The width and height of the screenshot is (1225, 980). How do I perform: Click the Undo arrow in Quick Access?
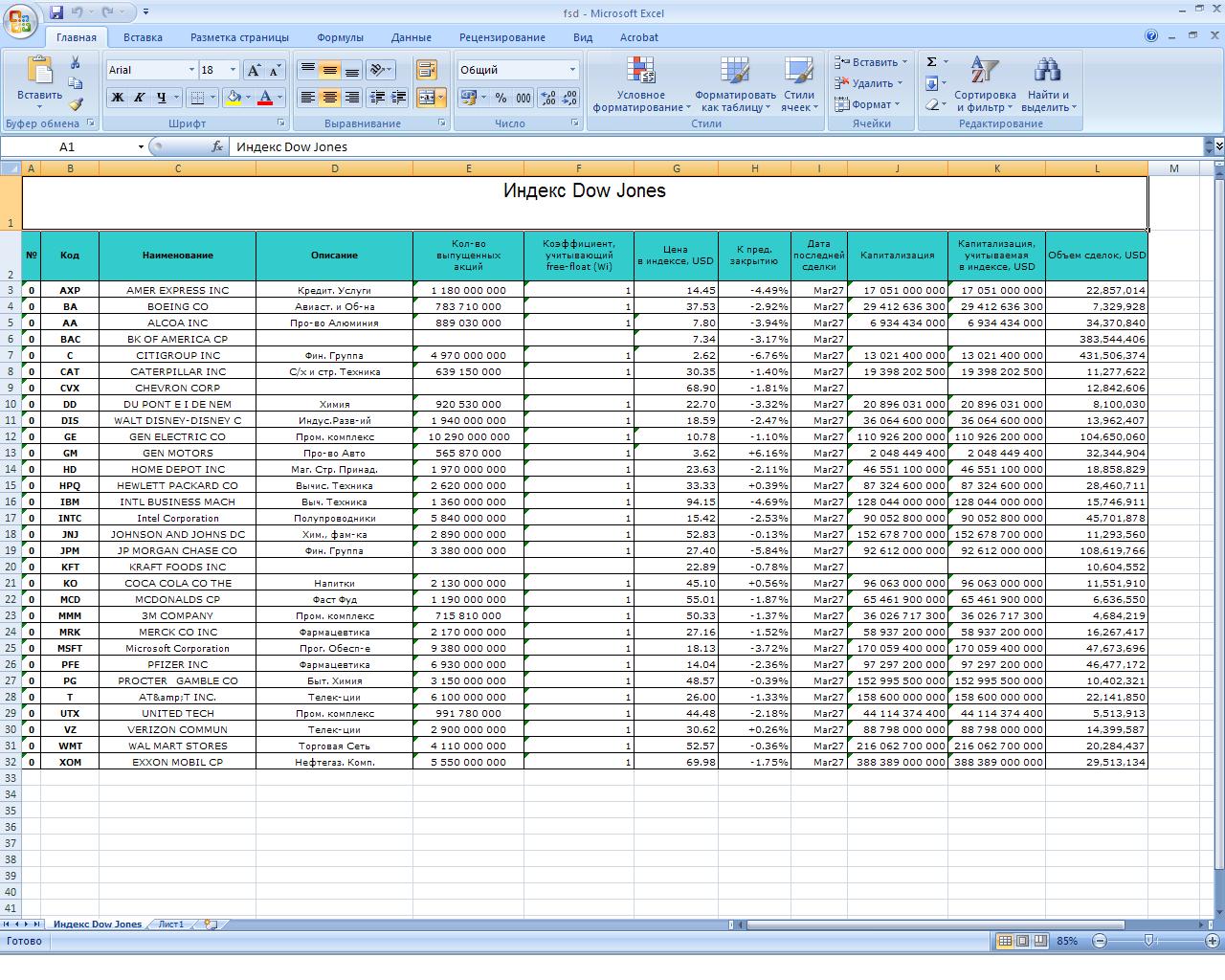(x=78, y=12)
